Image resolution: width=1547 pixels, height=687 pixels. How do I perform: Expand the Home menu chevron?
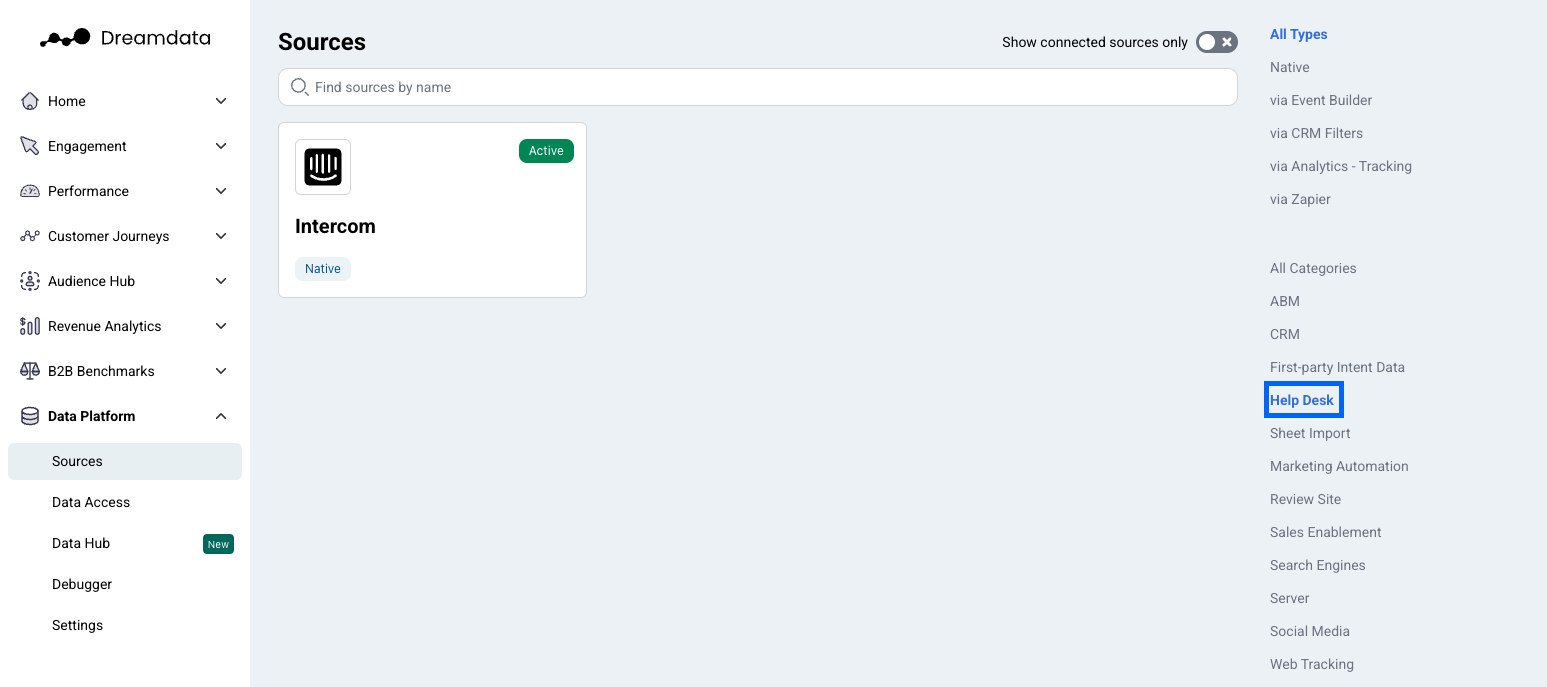point(221,101)
